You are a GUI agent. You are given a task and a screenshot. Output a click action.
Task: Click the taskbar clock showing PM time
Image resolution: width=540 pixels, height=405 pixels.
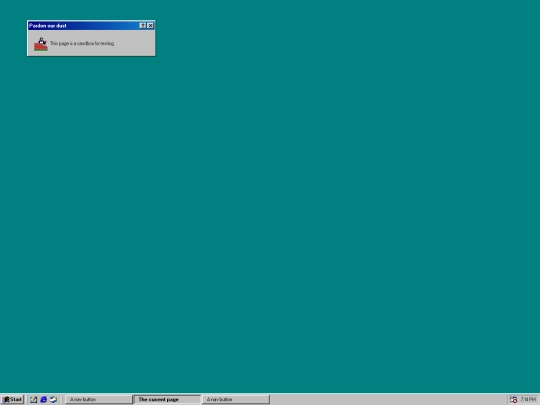pyautogui.click(x=528, y=399)
